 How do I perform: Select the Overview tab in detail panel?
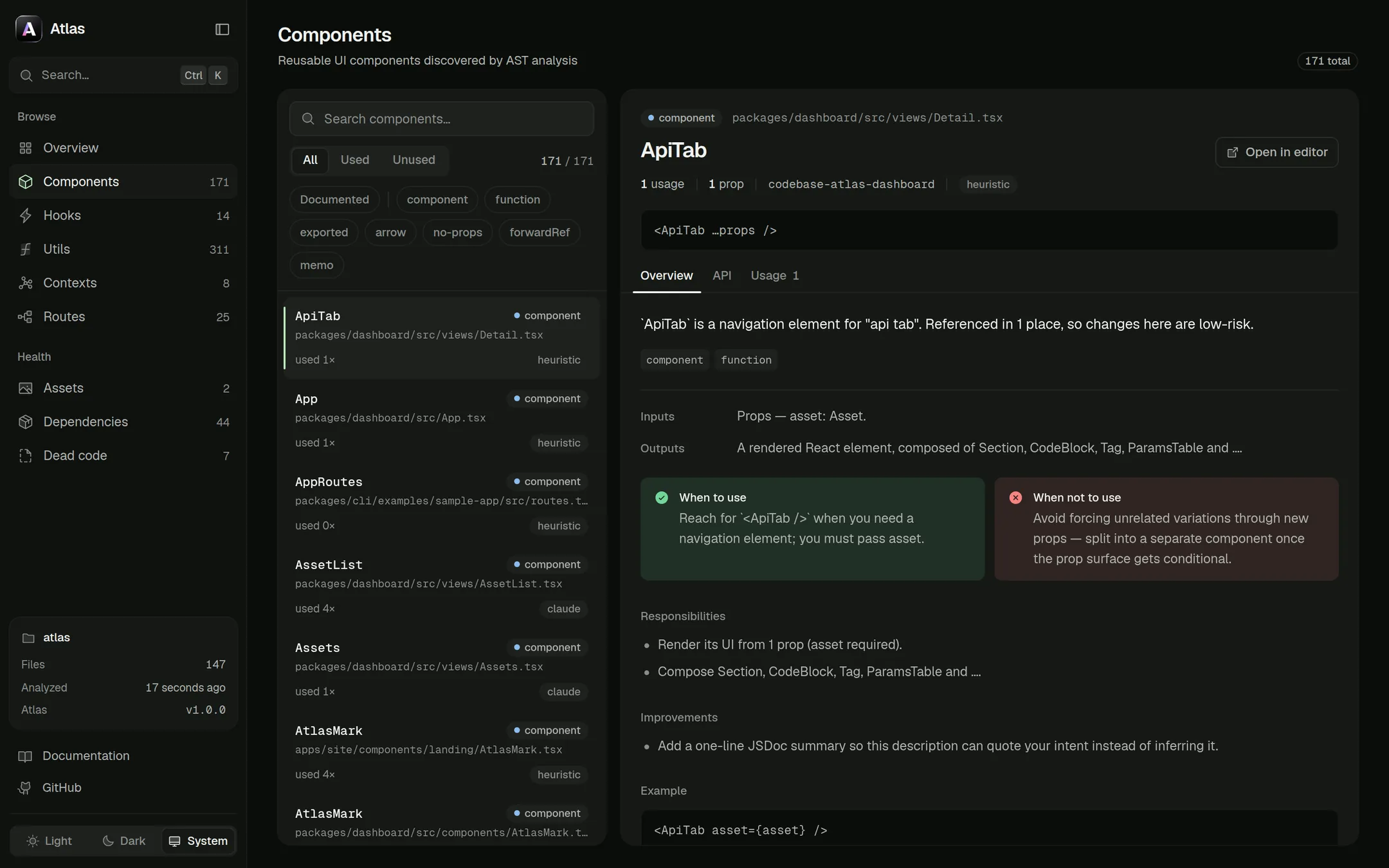click(x=666, y=276)
